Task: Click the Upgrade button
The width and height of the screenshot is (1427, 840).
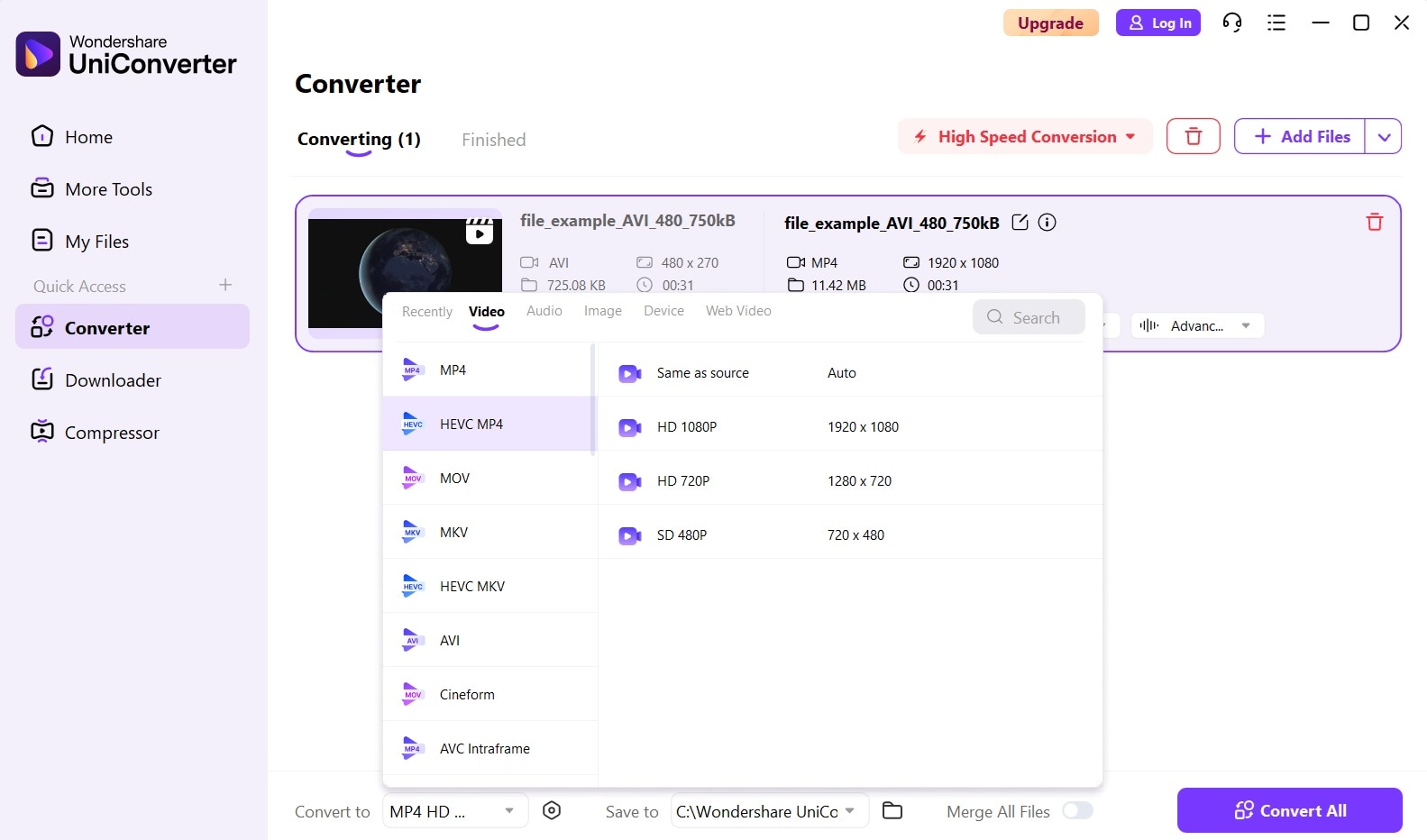Action: pos(1050,23)
